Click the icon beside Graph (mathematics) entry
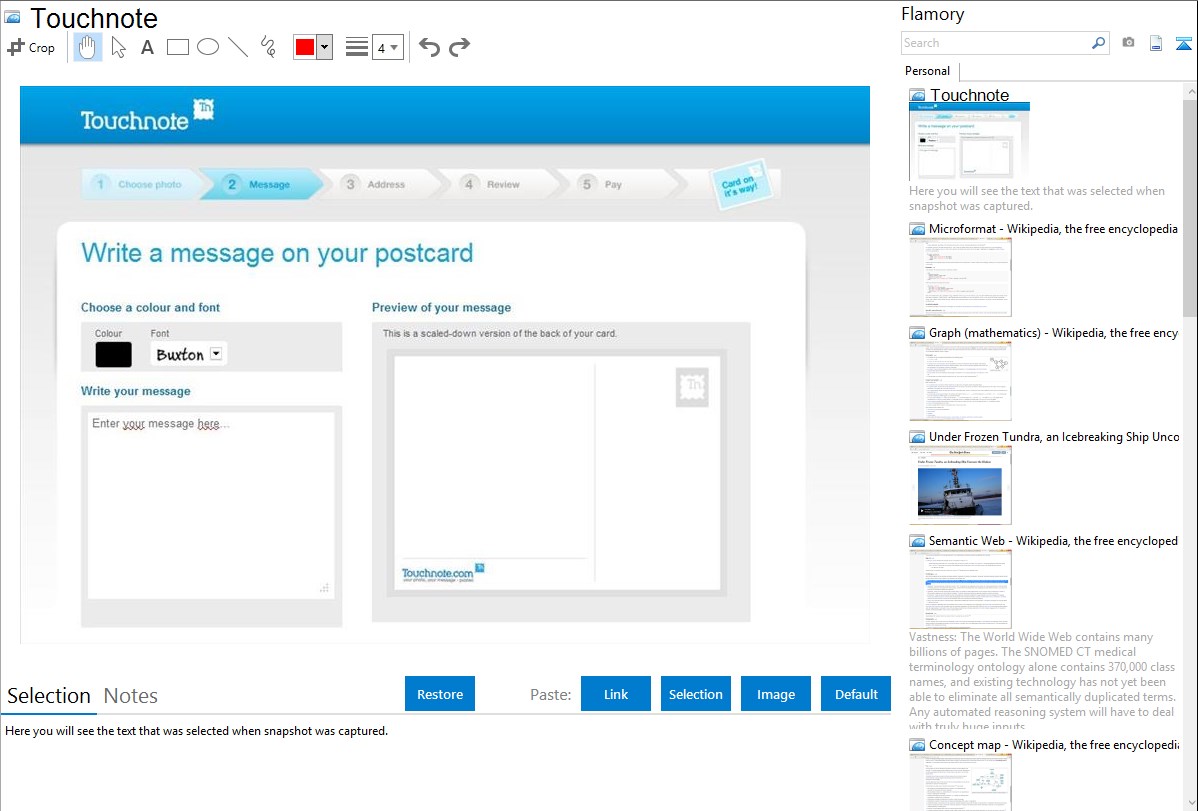The width and height of the screenshot is (1198, 811). click(917, 333)
